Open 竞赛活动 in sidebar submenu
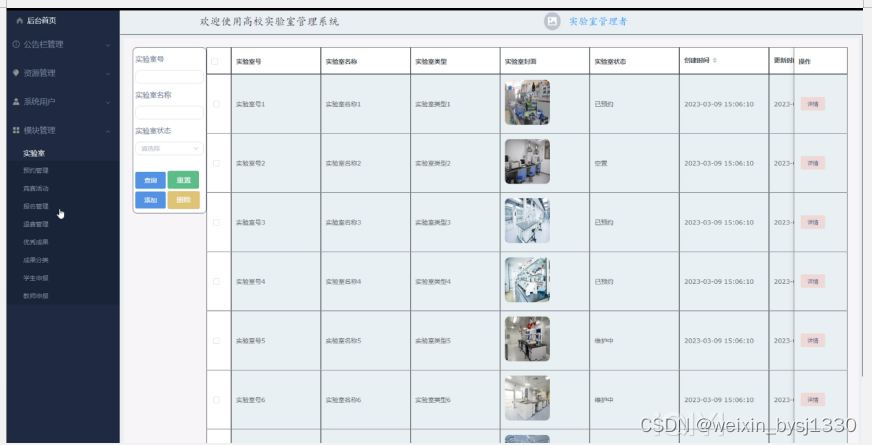 pos(36,188)
